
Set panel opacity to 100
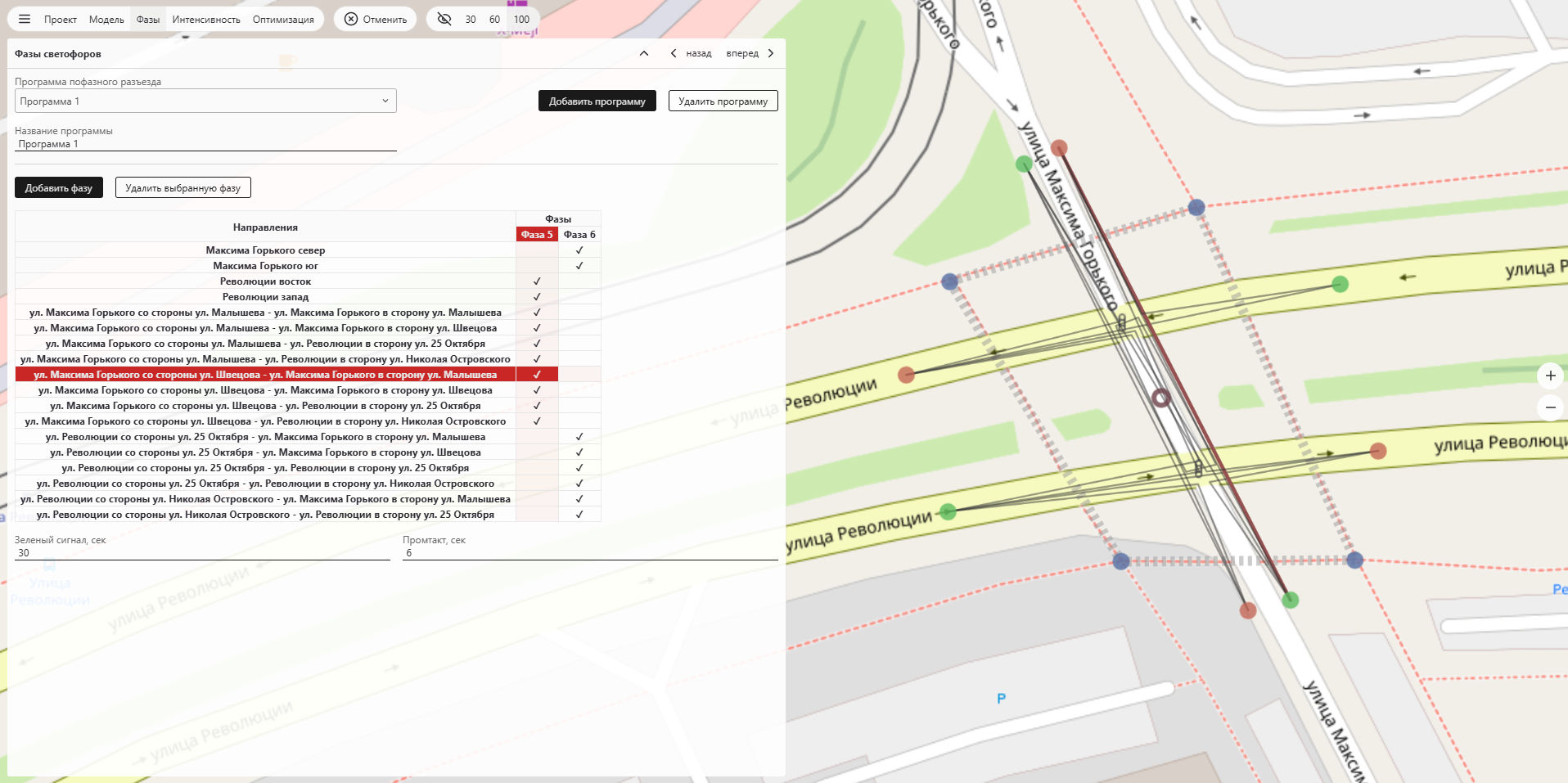click(521, 19)
